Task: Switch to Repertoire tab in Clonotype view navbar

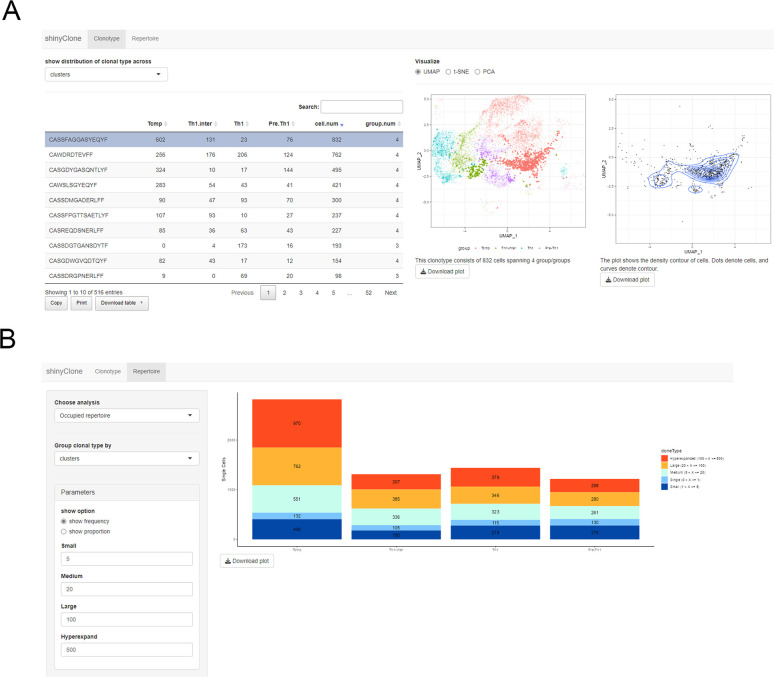Action: tap(145, 39)
